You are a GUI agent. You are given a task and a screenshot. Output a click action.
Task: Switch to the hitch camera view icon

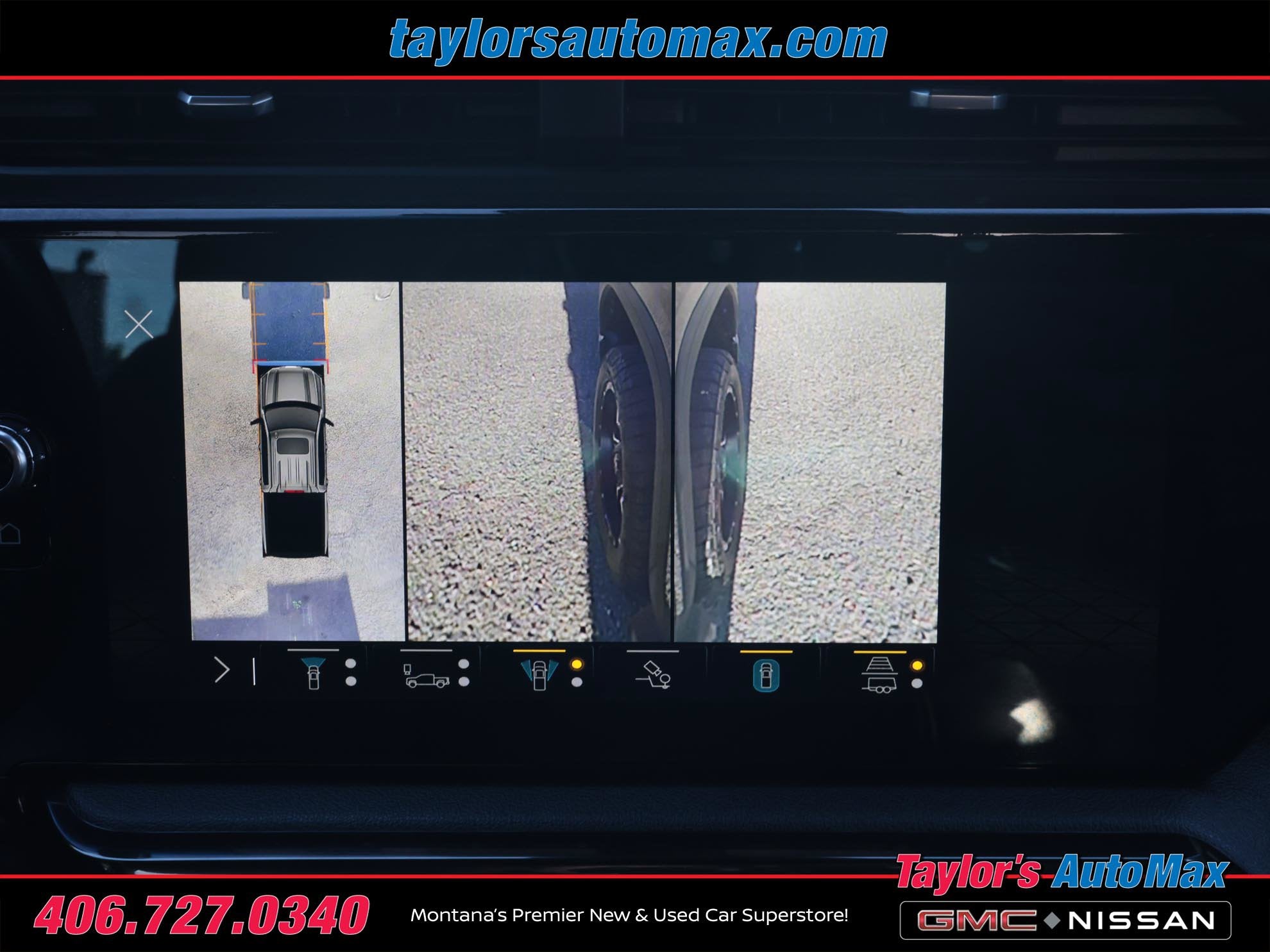653,674
